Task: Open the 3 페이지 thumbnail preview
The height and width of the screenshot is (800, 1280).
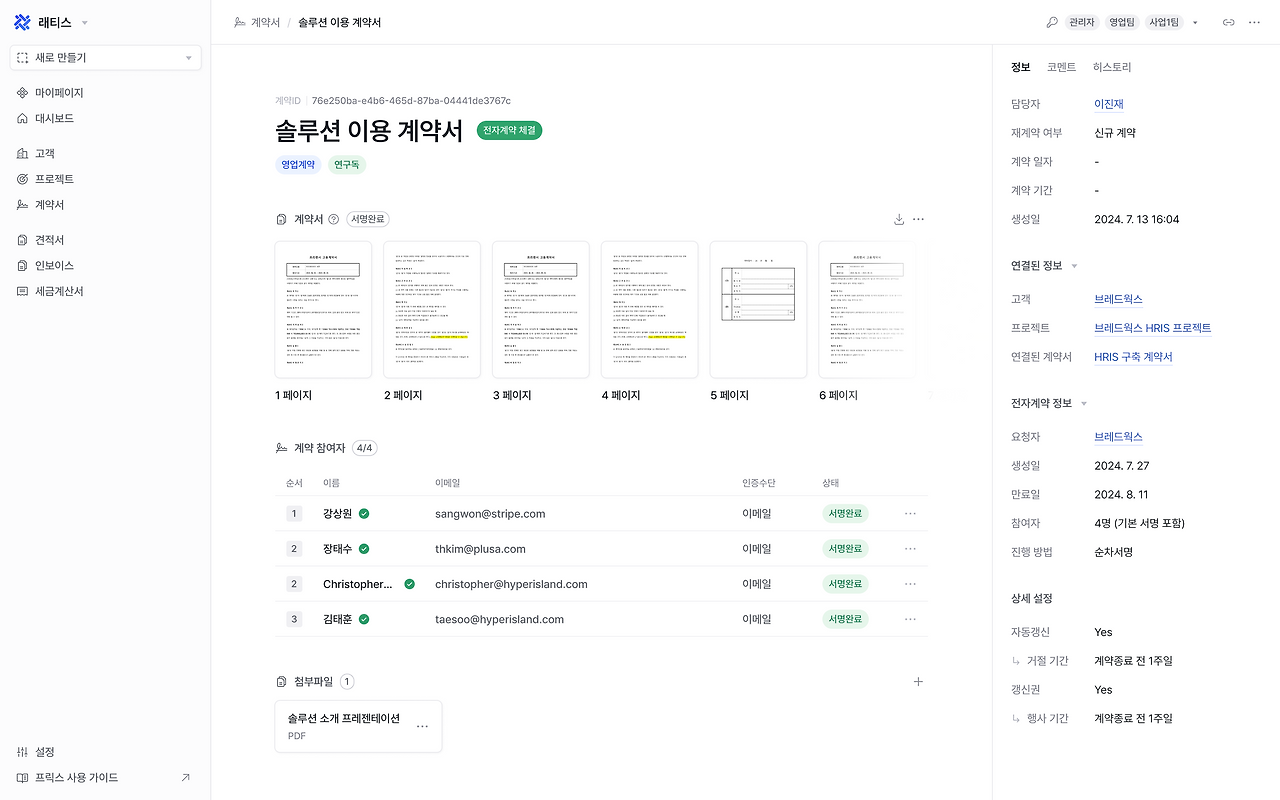Action: click(540, 308)
